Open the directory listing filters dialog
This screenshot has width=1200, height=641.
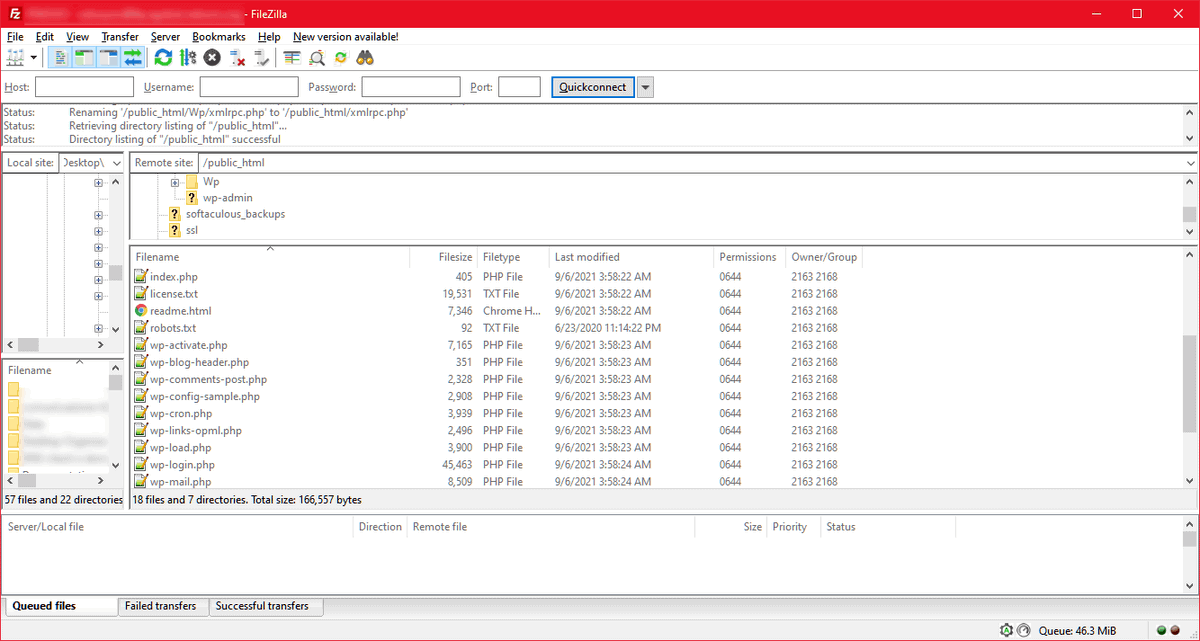tap(292, 58)
